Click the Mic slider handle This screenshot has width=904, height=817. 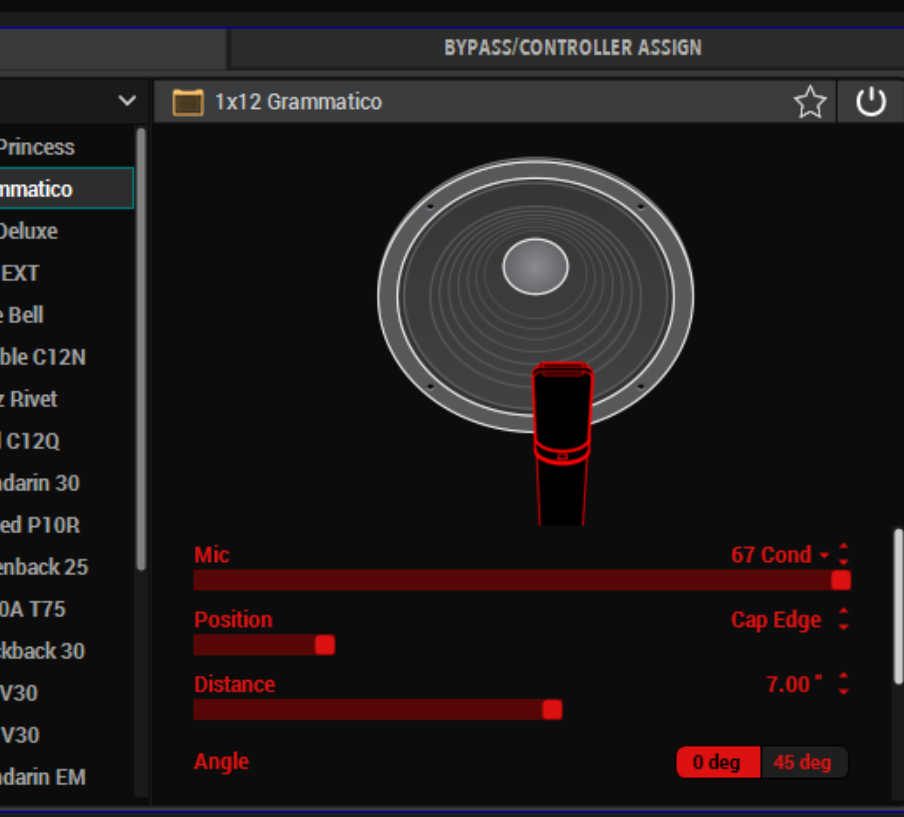tap(841, 580)
